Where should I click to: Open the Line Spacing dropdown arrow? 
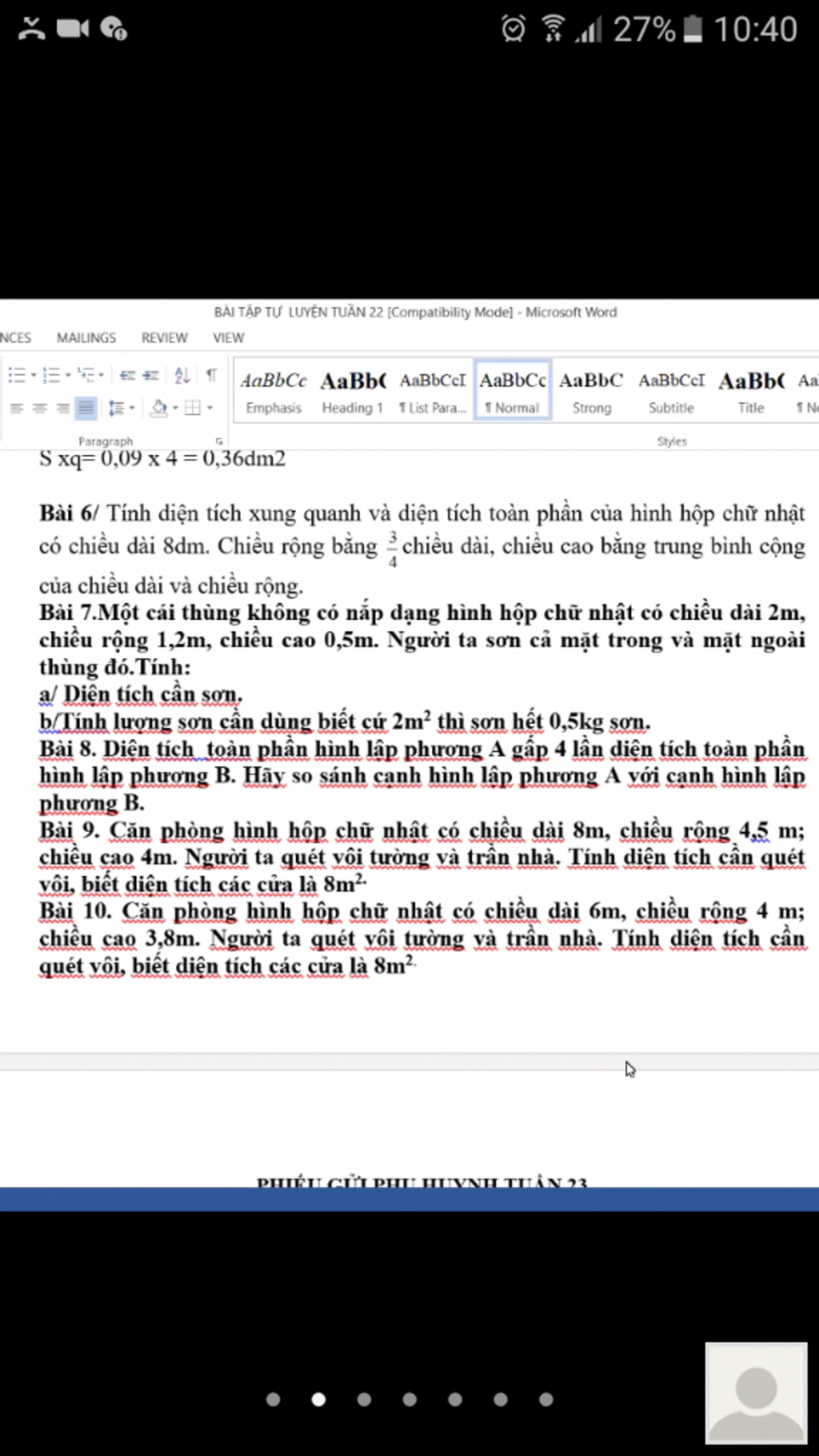click(x=132, y=408)
